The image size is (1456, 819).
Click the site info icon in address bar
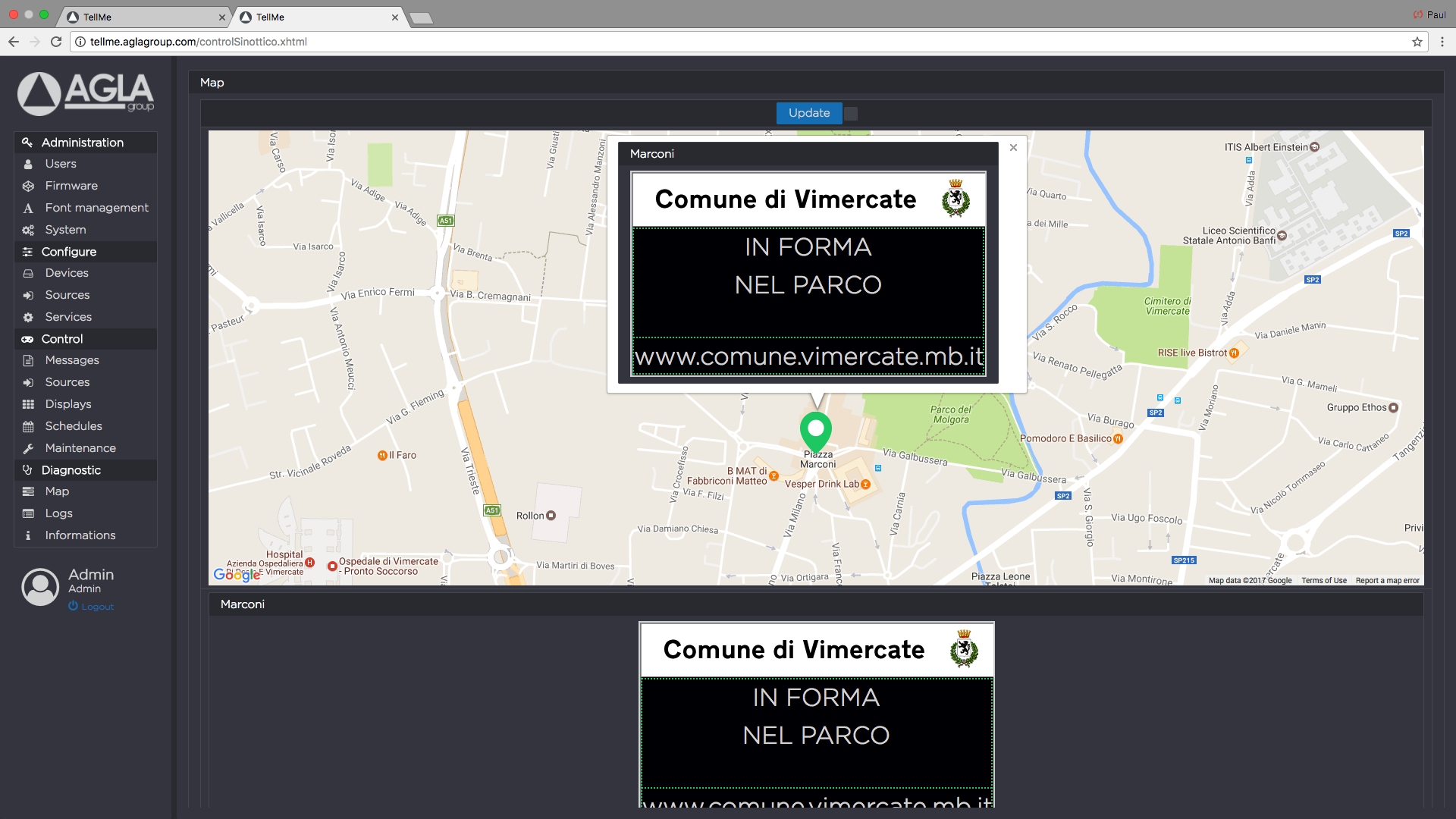[80, 42]
